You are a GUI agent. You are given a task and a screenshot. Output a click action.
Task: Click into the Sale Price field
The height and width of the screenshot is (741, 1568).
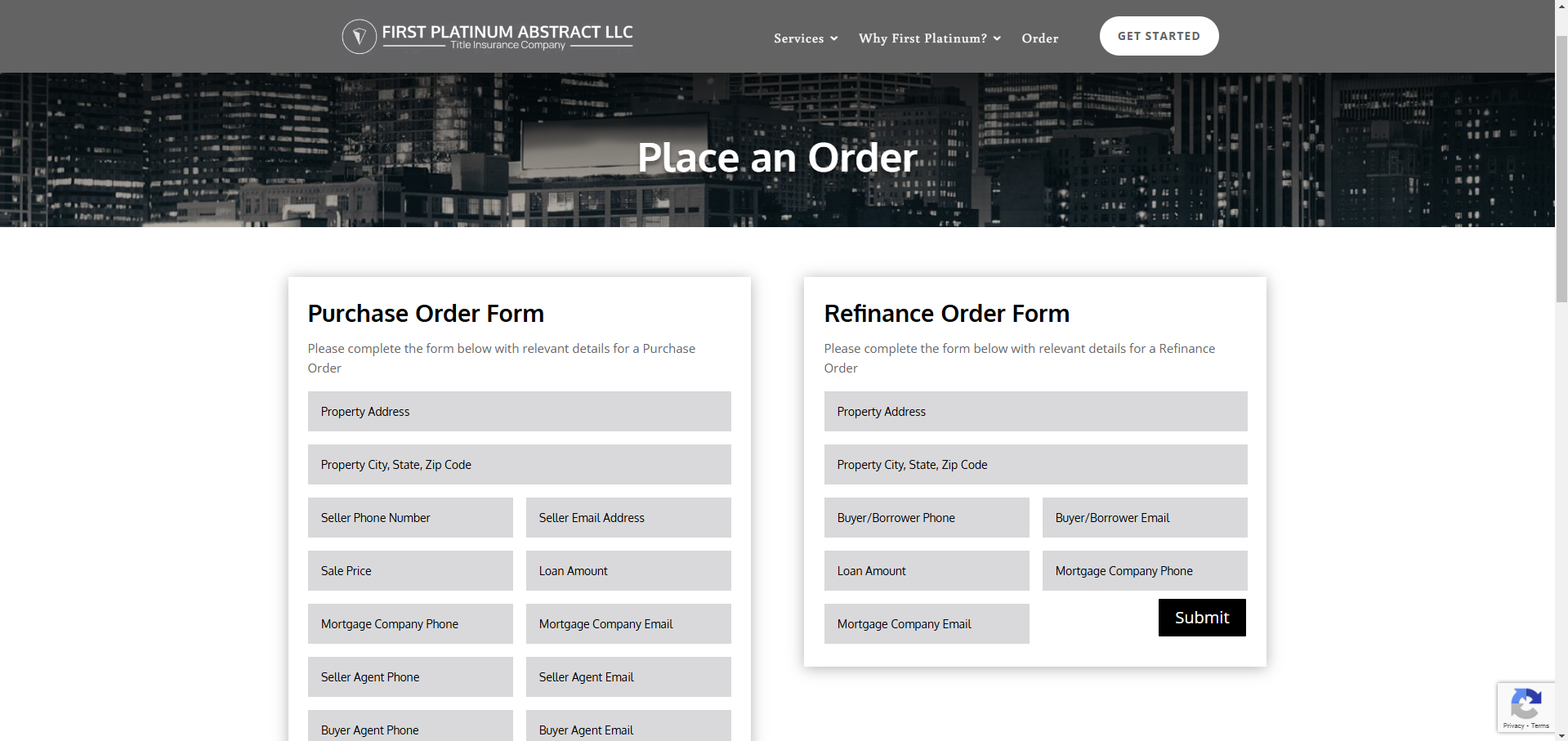point(410,571)
